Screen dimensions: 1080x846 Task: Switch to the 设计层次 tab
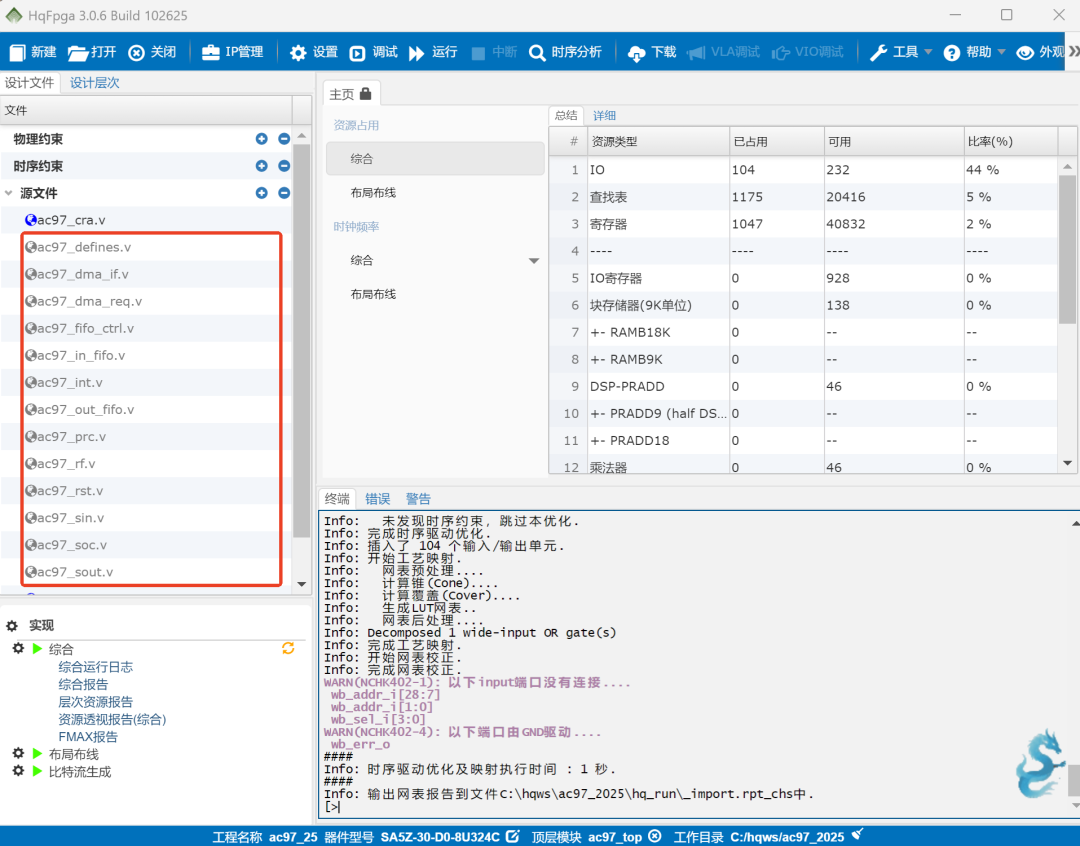coord(94,83)
